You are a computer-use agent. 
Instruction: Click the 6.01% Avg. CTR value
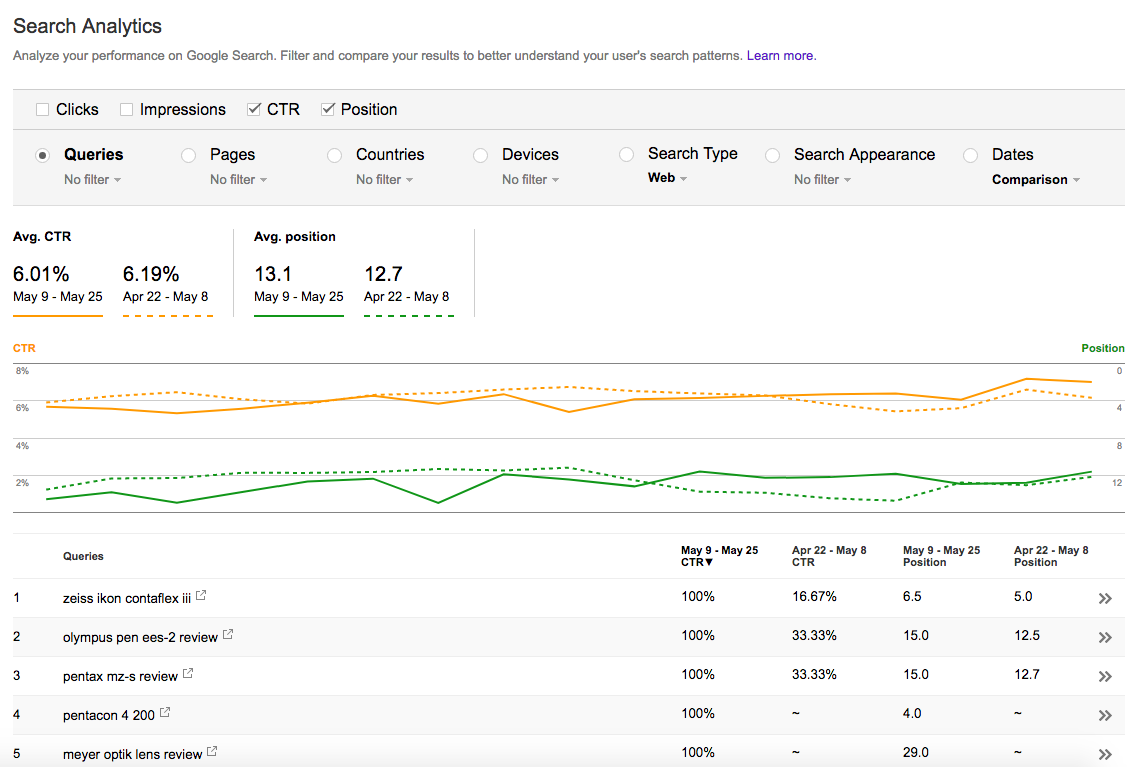(41, 274)
